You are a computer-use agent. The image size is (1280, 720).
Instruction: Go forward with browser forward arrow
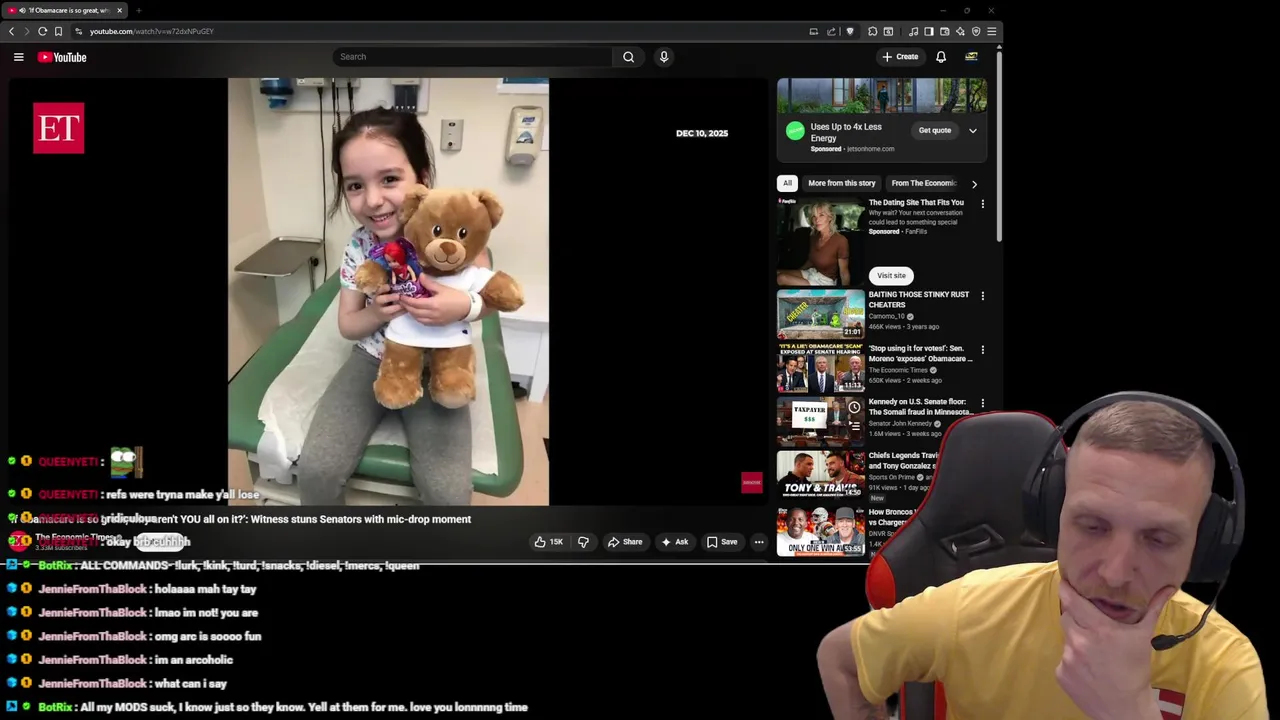(27, 31)
